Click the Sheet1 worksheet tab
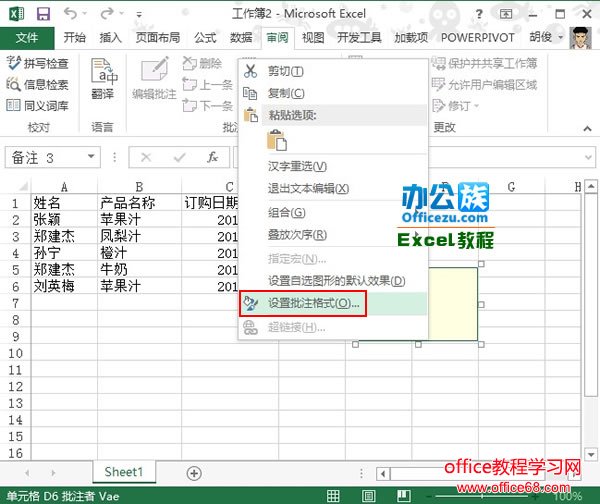The width and height of the screenshot is (600, 504). click(124, 472)
